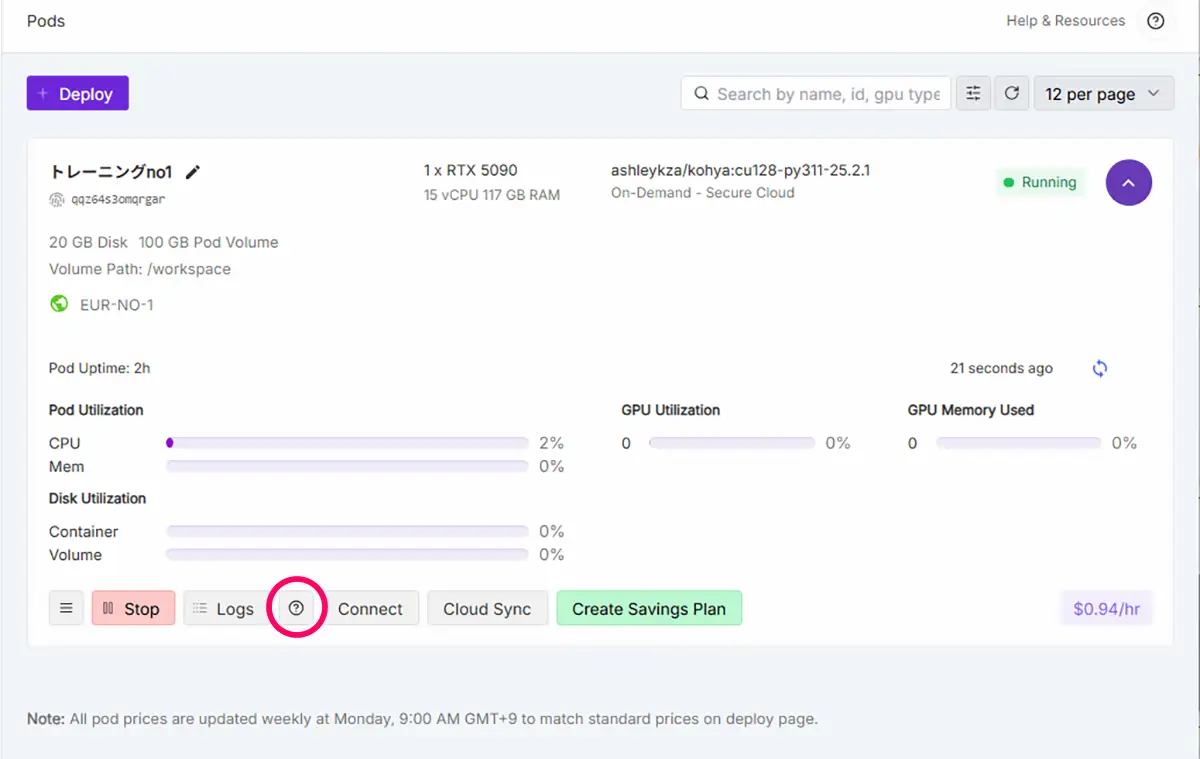Refresh the pod list with the reload icon
Viewport: 1200px width, 759px height.
click(1012, 94)
